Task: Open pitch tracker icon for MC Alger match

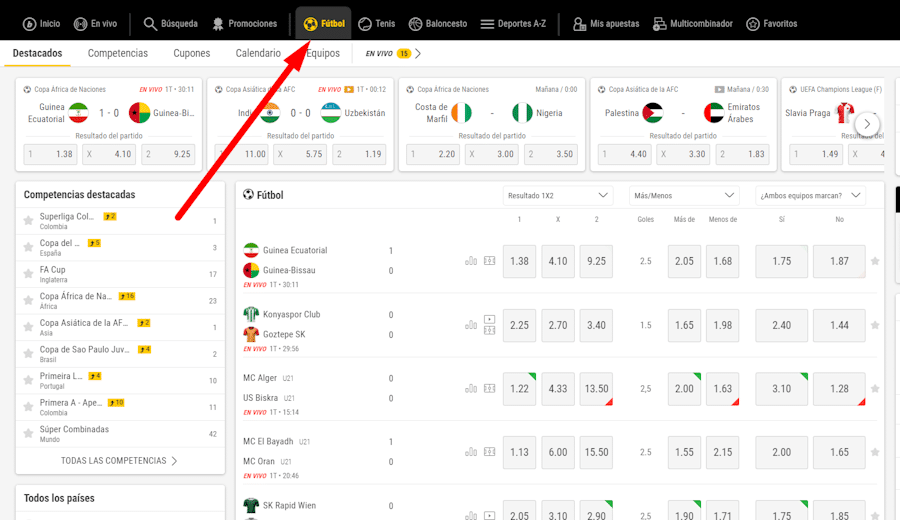Action: pyautogui.click(x=490, y=389)
